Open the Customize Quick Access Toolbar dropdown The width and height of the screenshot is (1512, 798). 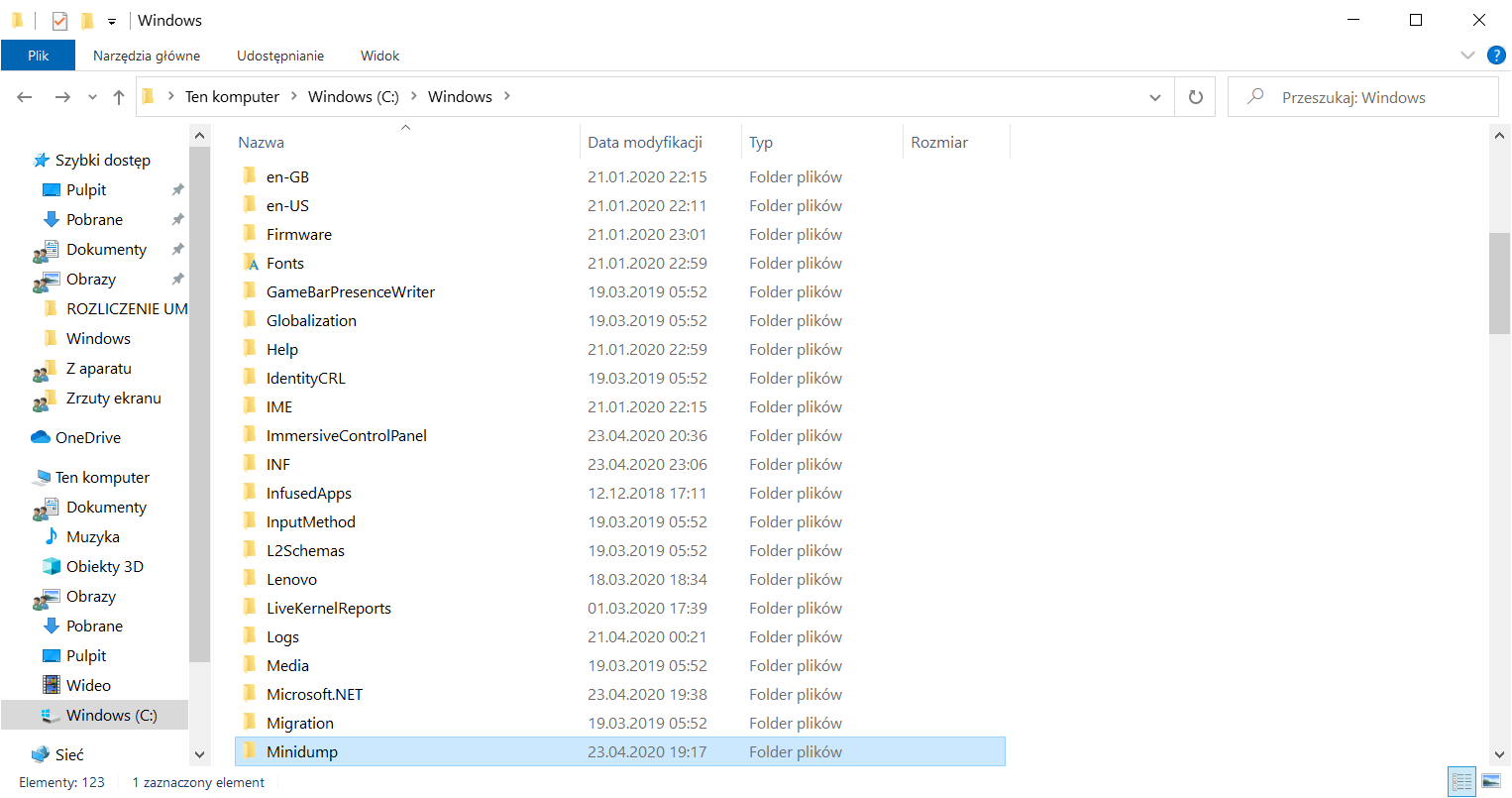[x=112, y=21]
